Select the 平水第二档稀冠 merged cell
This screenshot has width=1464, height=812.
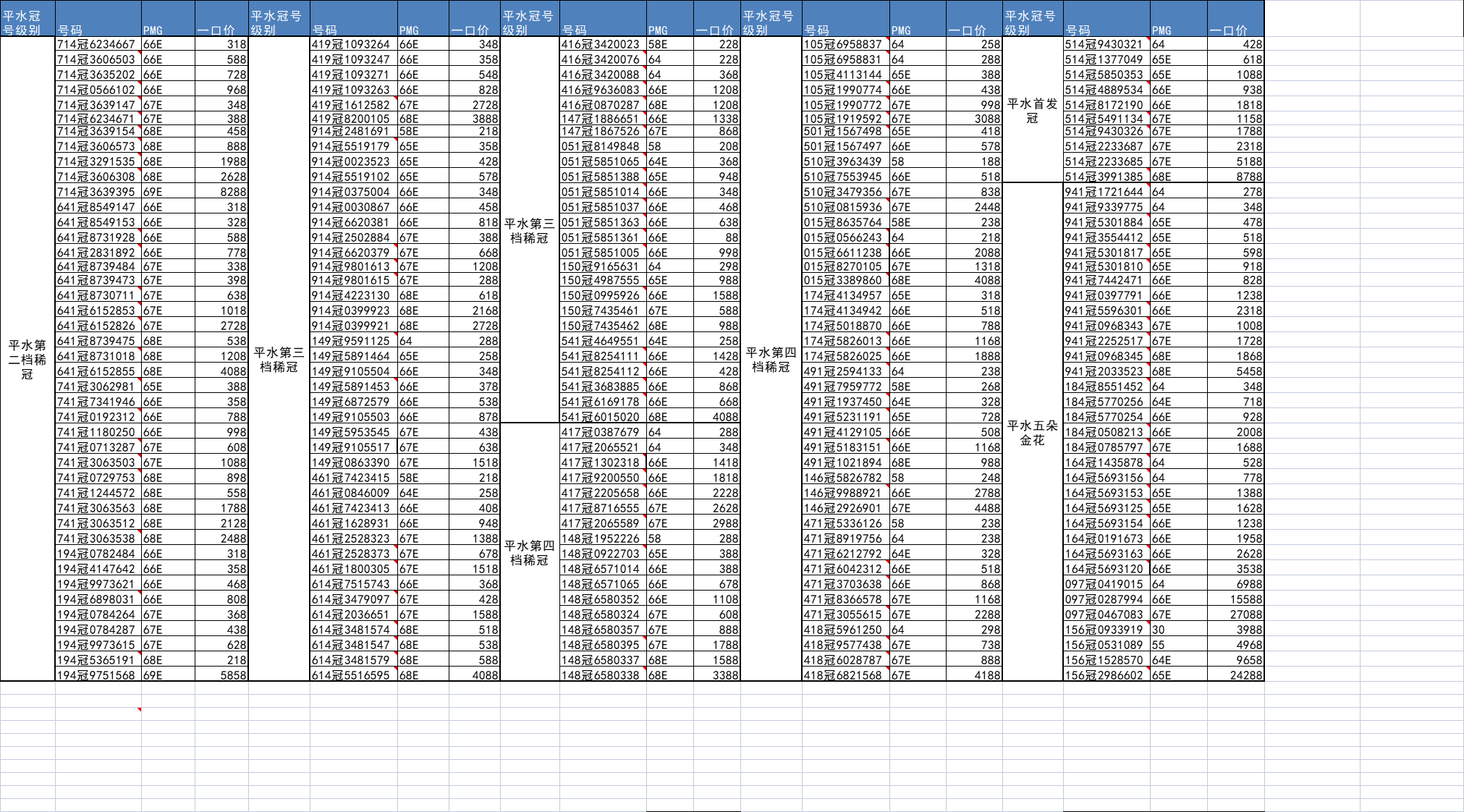[x=27, y=359]
